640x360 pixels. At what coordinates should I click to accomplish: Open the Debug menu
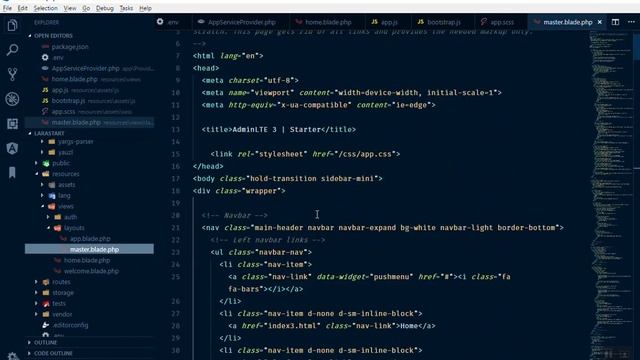pos(104,8)
